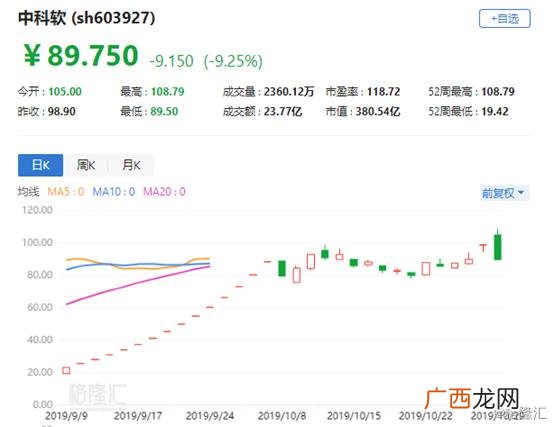The image size is (554, 427).
Task: Click the pink MA20 line on chart
Action: tap(138, 284)
